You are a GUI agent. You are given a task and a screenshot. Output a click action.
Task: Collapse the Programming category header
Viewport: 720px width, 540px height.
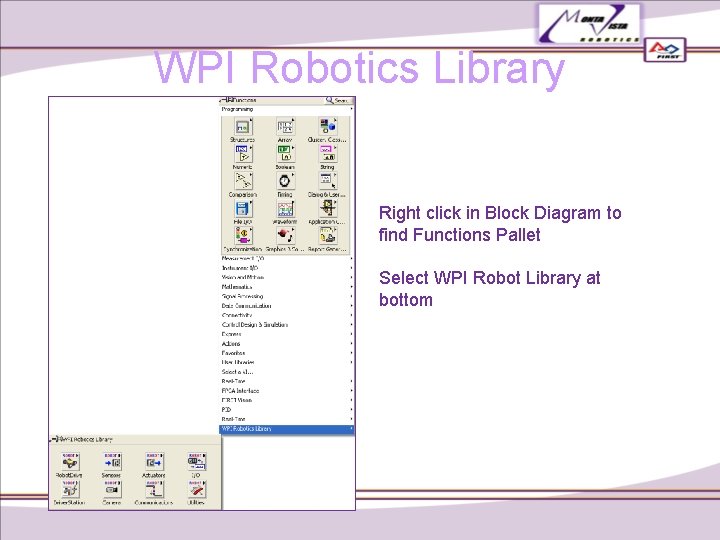287,109
